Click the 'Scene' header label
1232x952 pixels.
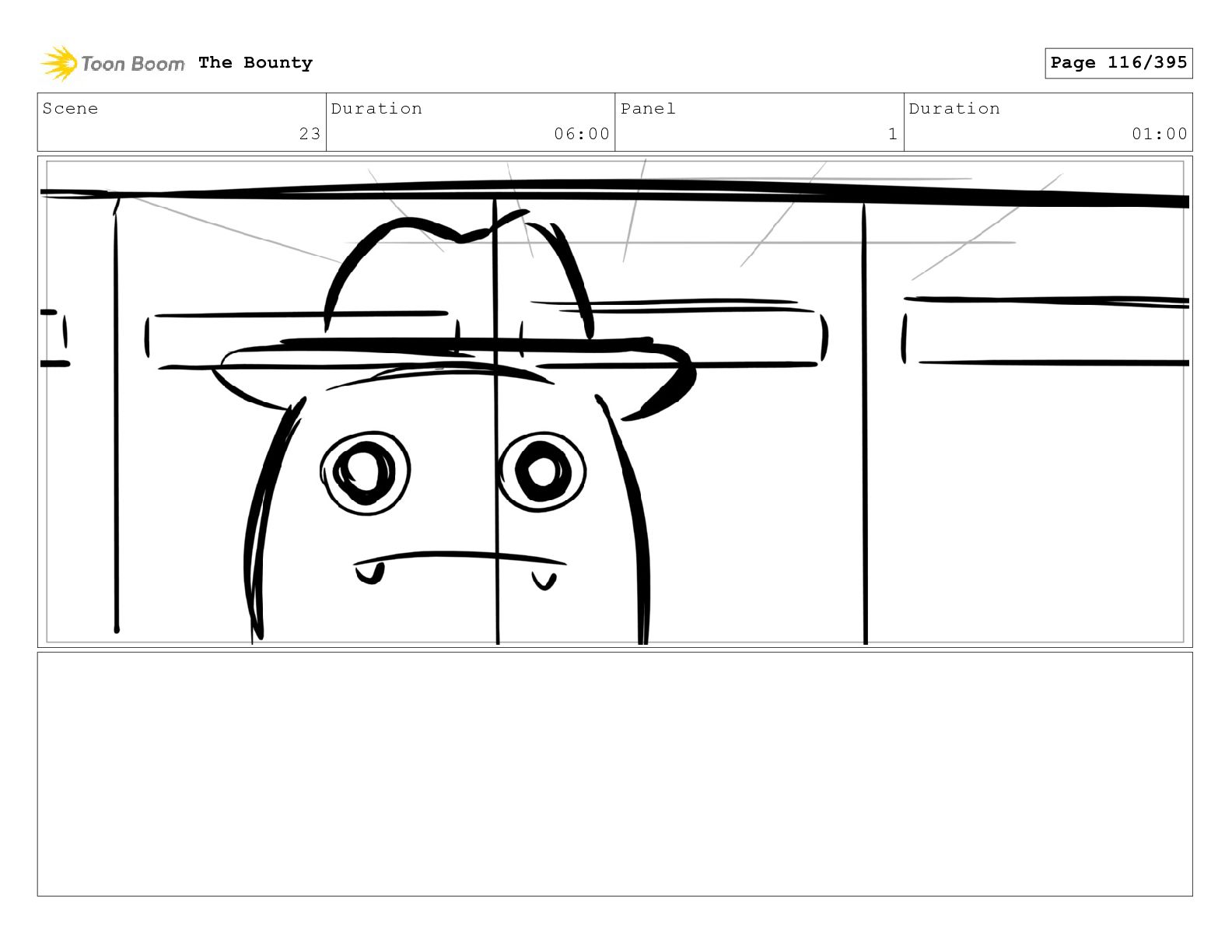70,109
